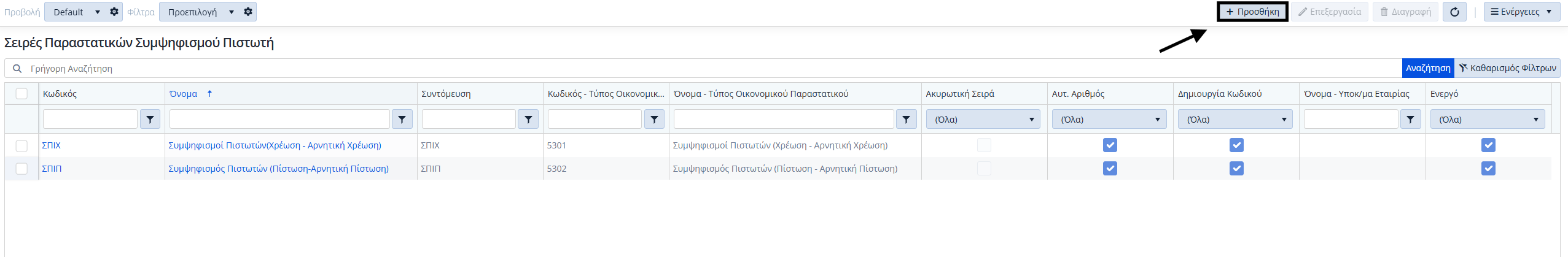Viewport: 1568px width, 257px height.
Task: Click the Διαγραφή delete button
Action: pyautogui.click(x=1405, y=12)
